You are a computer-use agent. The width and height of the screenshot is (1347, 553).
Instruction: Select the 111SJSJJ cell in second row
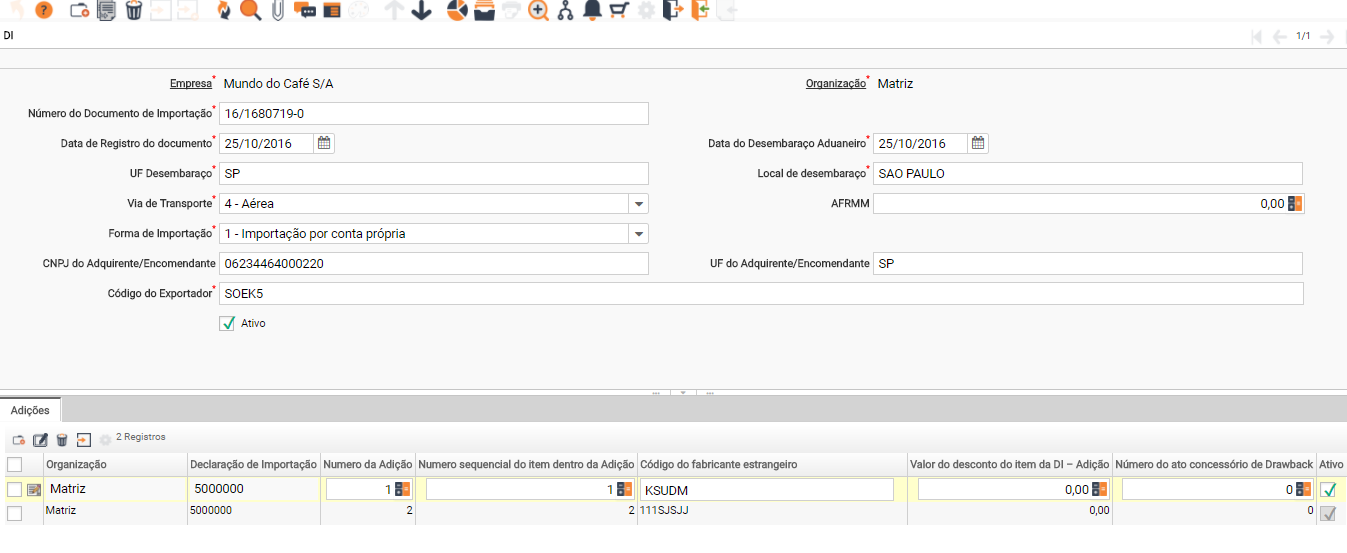pyautogui.click(x=772, y=511)
